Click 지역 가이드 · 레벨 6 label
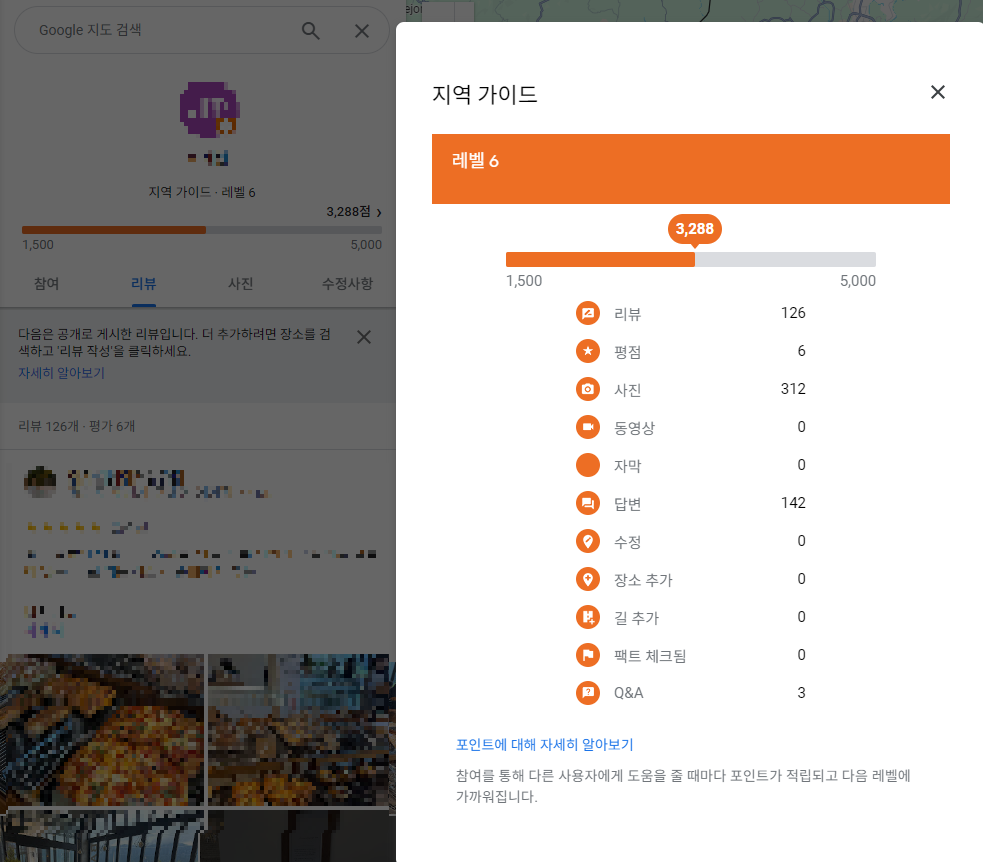 pyautogui.click(x=202, y=192)
